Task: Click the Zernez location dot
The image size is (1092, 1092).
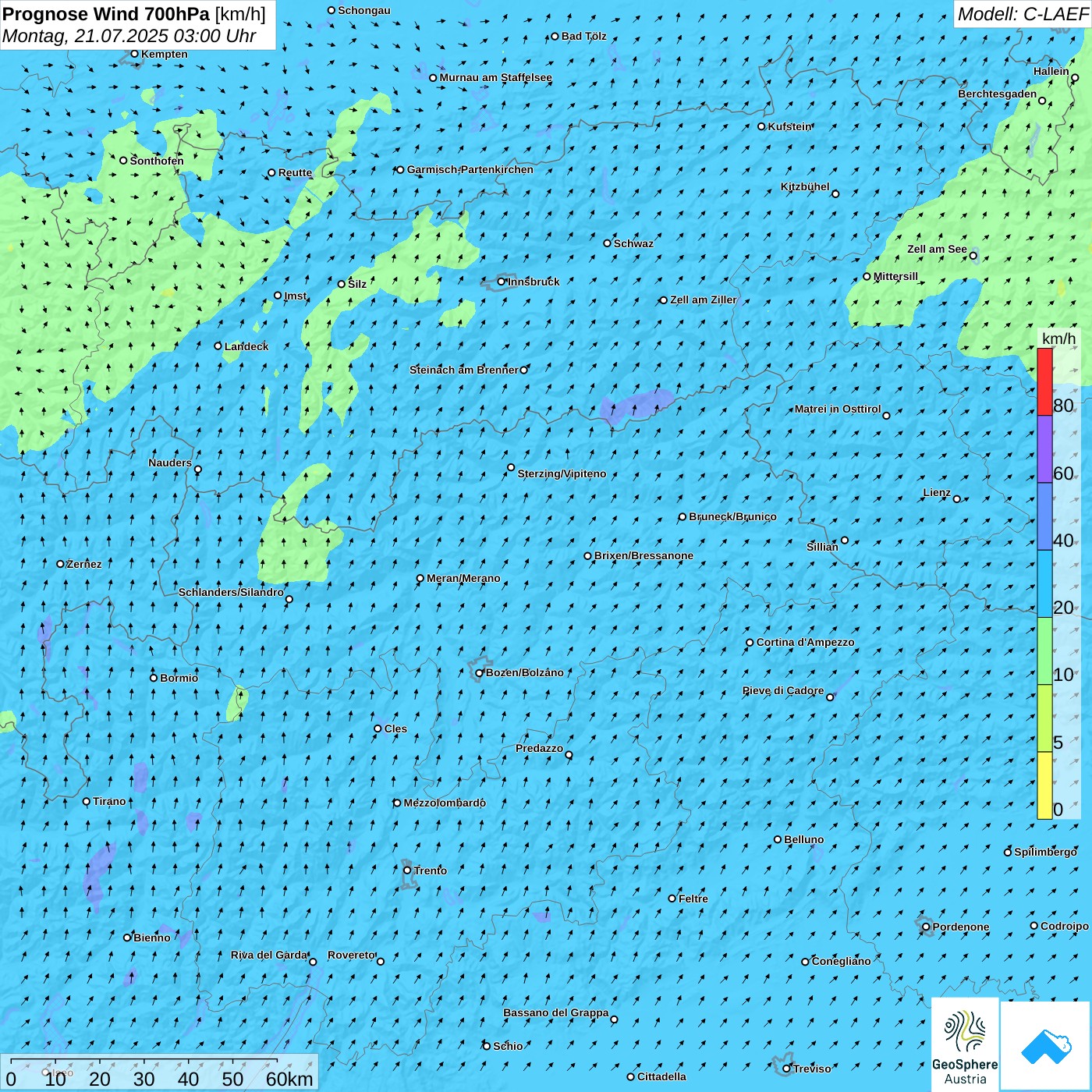Action: 60,564
